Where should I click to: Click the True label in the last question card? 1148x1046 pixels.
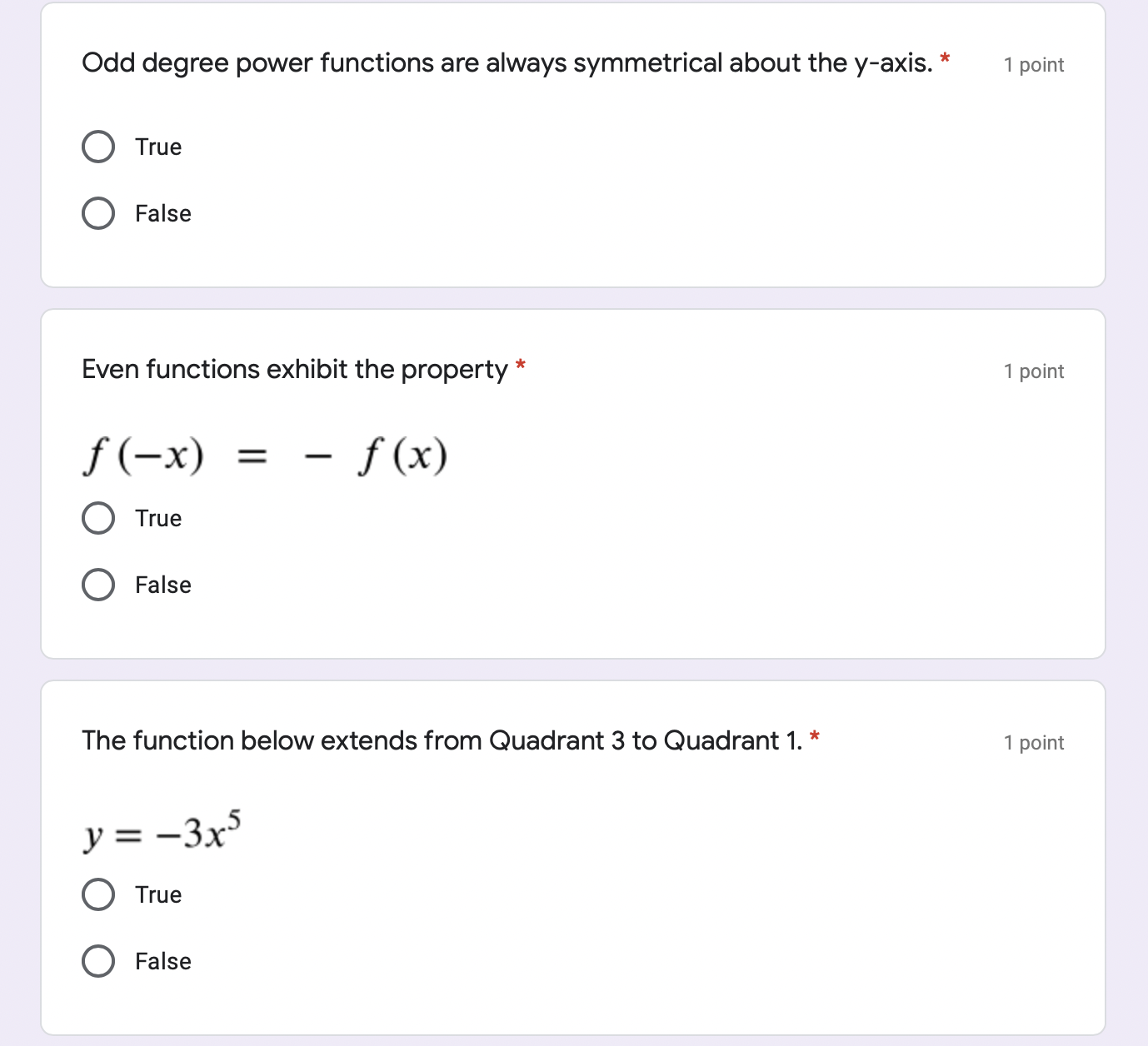158,894
